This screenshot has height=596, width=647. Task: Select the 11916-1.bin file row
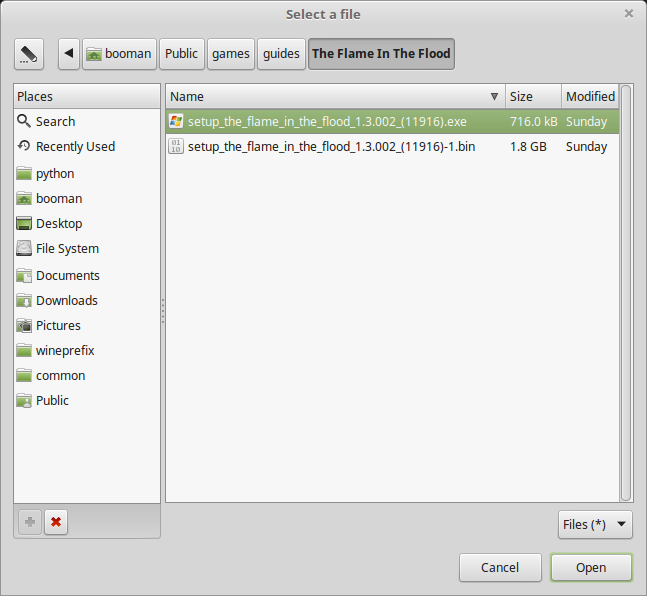tap(392, 147)
